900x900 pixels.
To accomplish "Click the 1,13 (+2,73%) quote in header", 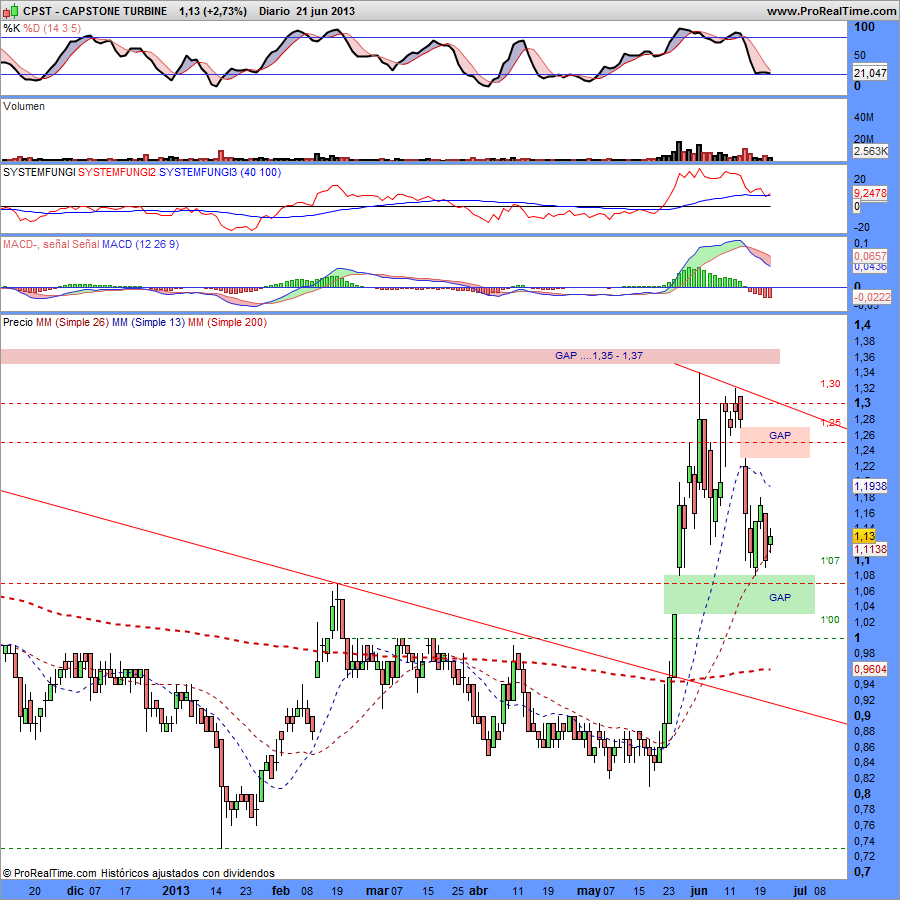I will (212, 11).
